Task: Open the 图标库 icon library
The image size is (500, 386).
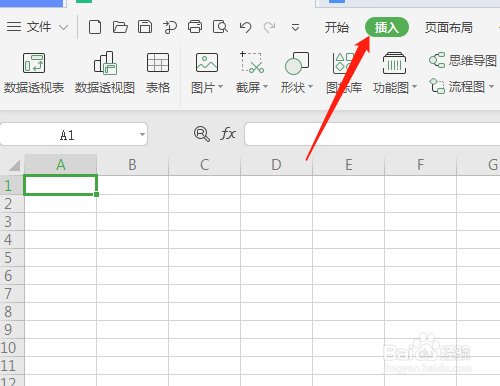Action: click(344, 73)
